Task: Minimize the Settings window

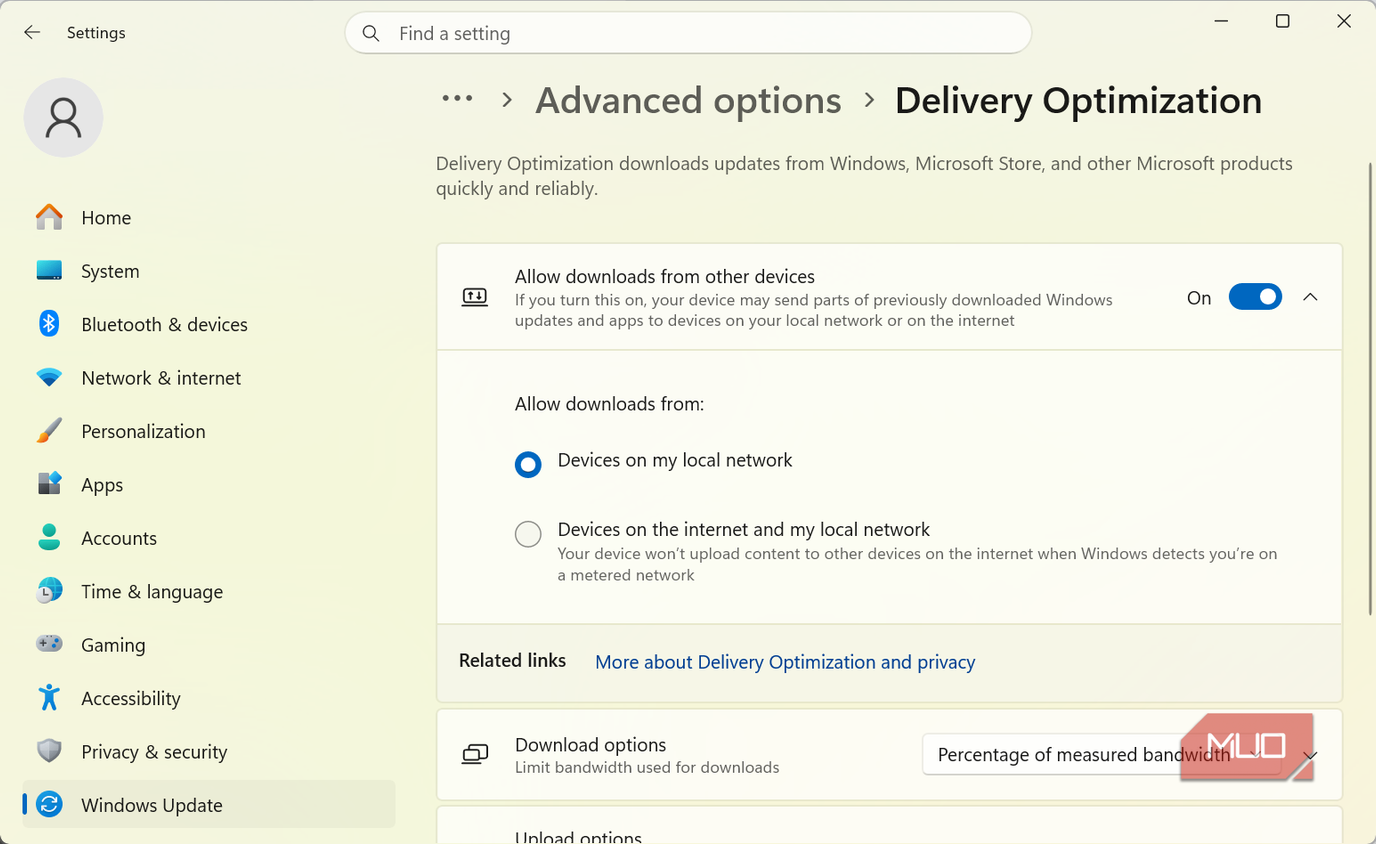Action: [x=1221, y=21]
